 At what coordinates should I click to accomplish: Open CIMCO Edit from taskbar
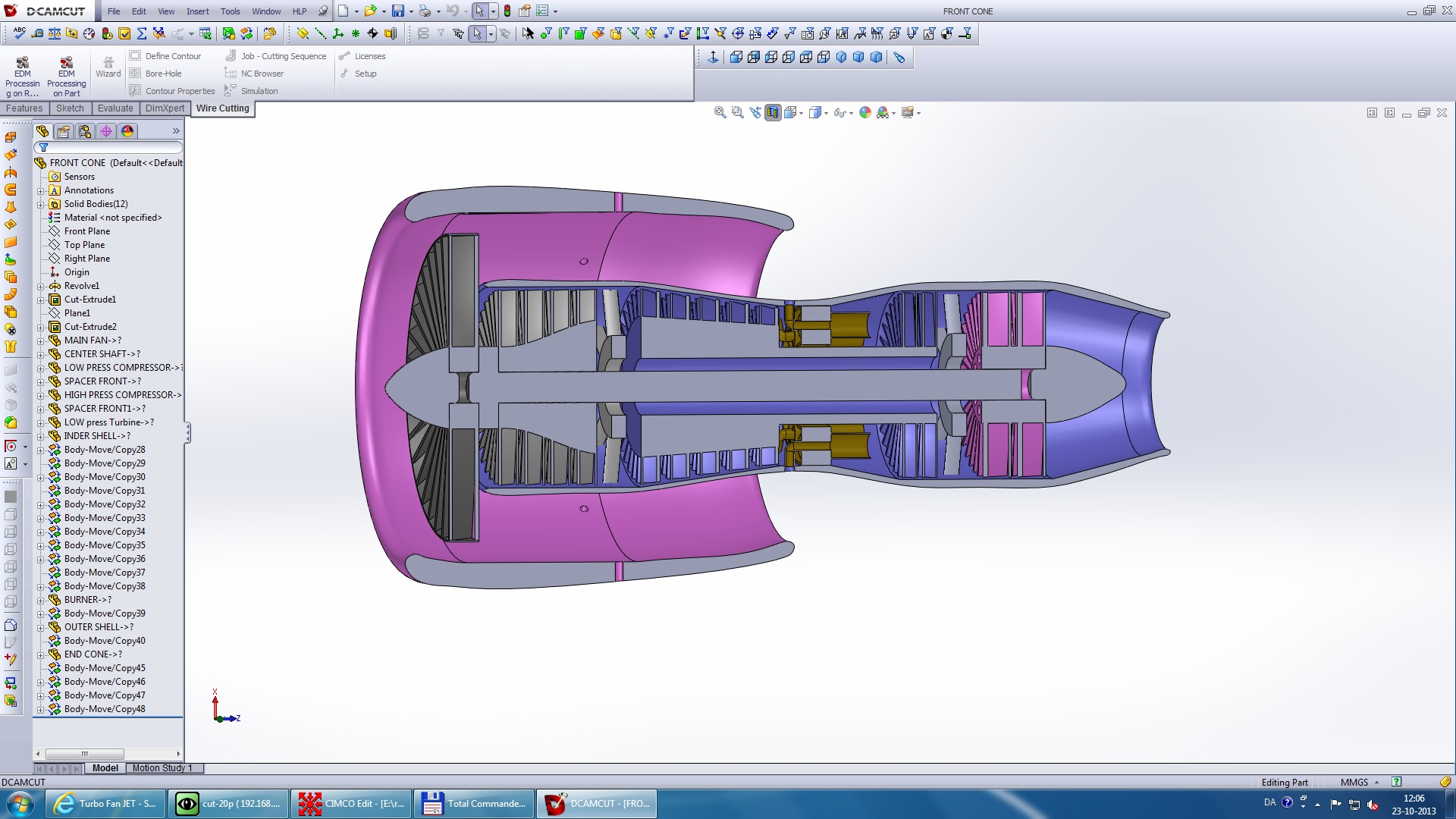coord(351,804)
